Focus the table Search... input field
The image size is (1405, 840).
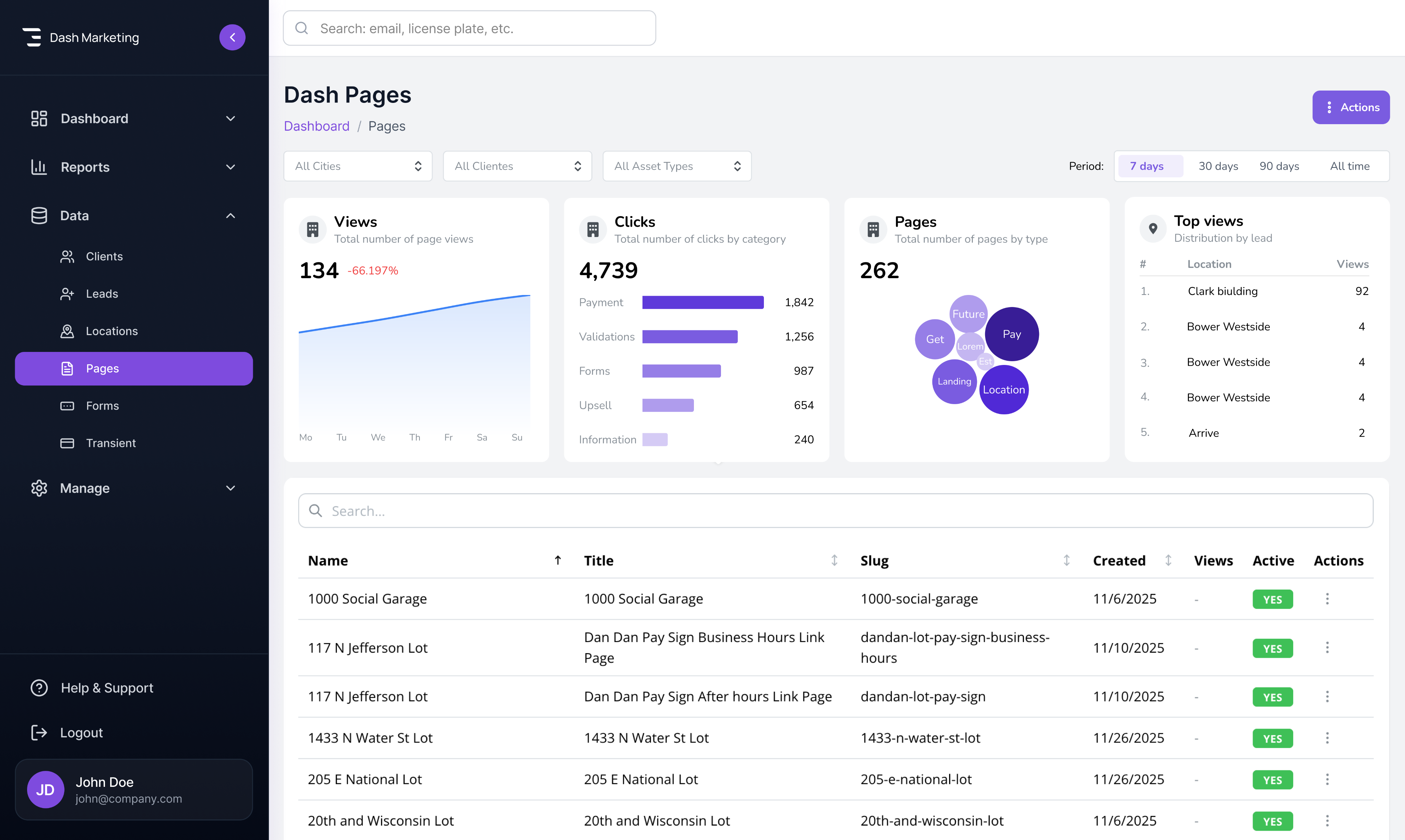[x=835, y=511]
